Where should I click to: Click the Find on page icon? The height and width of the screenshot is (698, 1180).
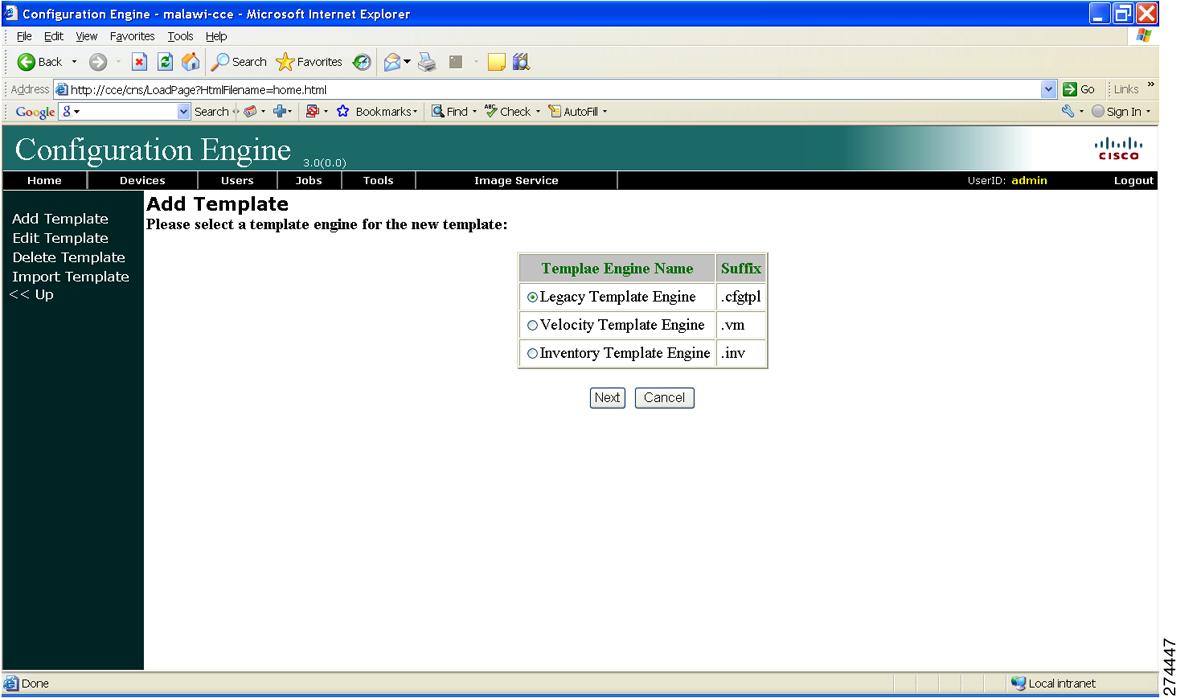coord(437,111)
